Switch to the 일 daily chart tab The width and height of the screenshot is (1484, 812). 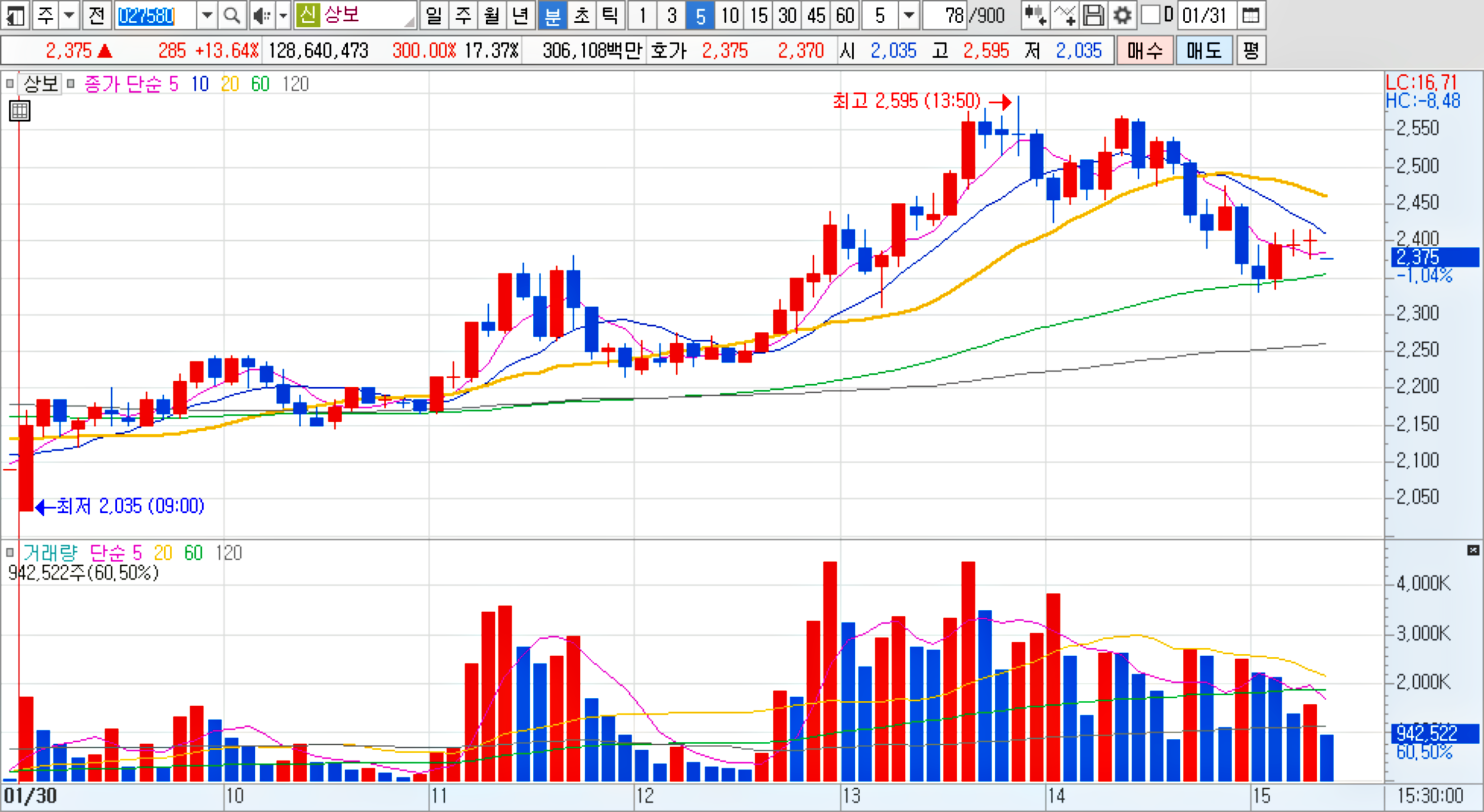pyautogui.click(x=434, y=15)
